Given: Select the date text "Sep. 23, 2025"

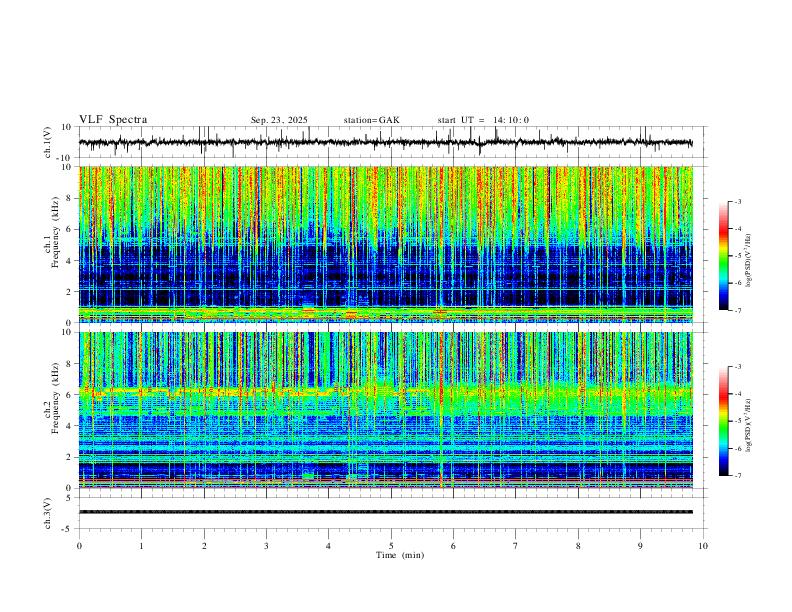Looking at the screenshot, I should (279, 120).
